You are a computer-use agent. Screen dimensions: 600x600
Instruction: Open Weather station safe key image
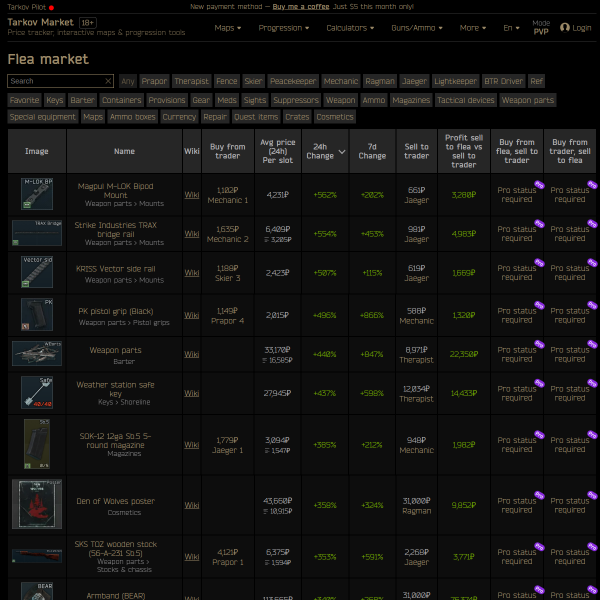click(x=37, y=392)
